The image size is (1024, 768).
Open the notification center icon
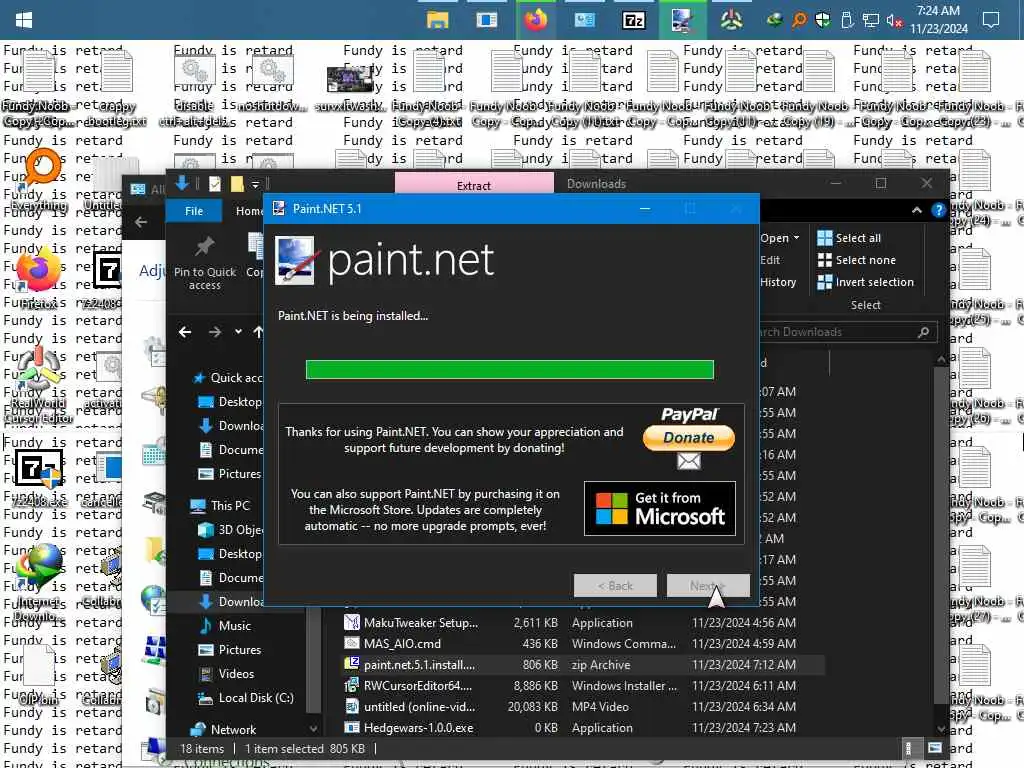pyautogui.click(x=991, y=20)
